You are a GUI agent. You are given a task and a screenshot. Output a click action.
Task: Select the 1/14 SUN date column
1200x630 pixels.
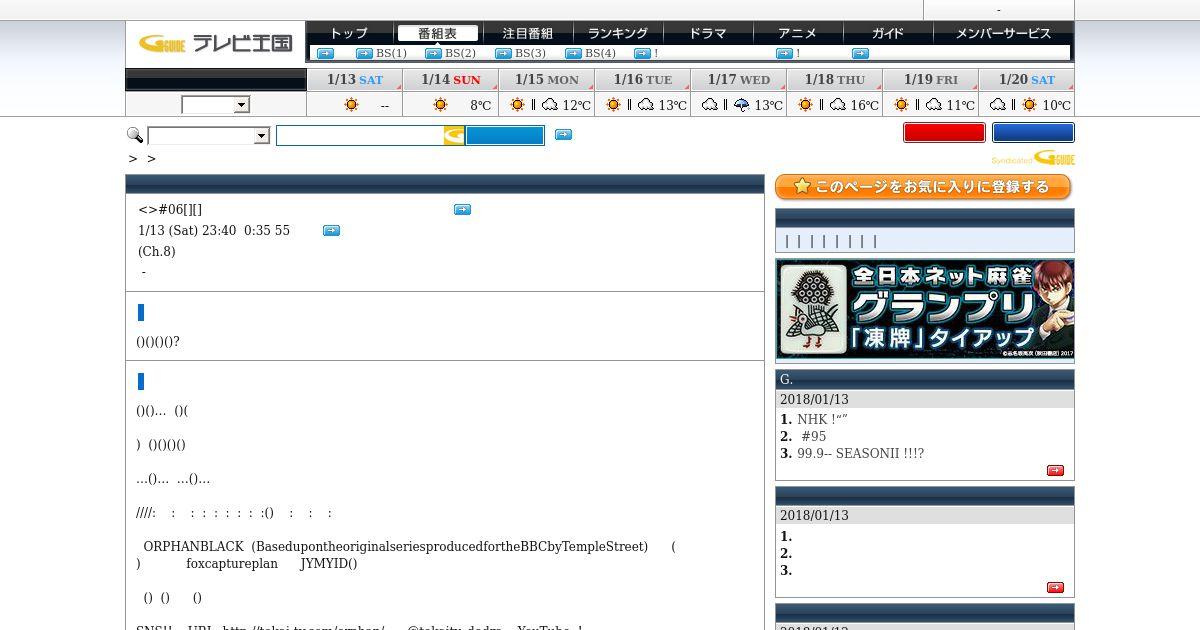pos(450,80)
